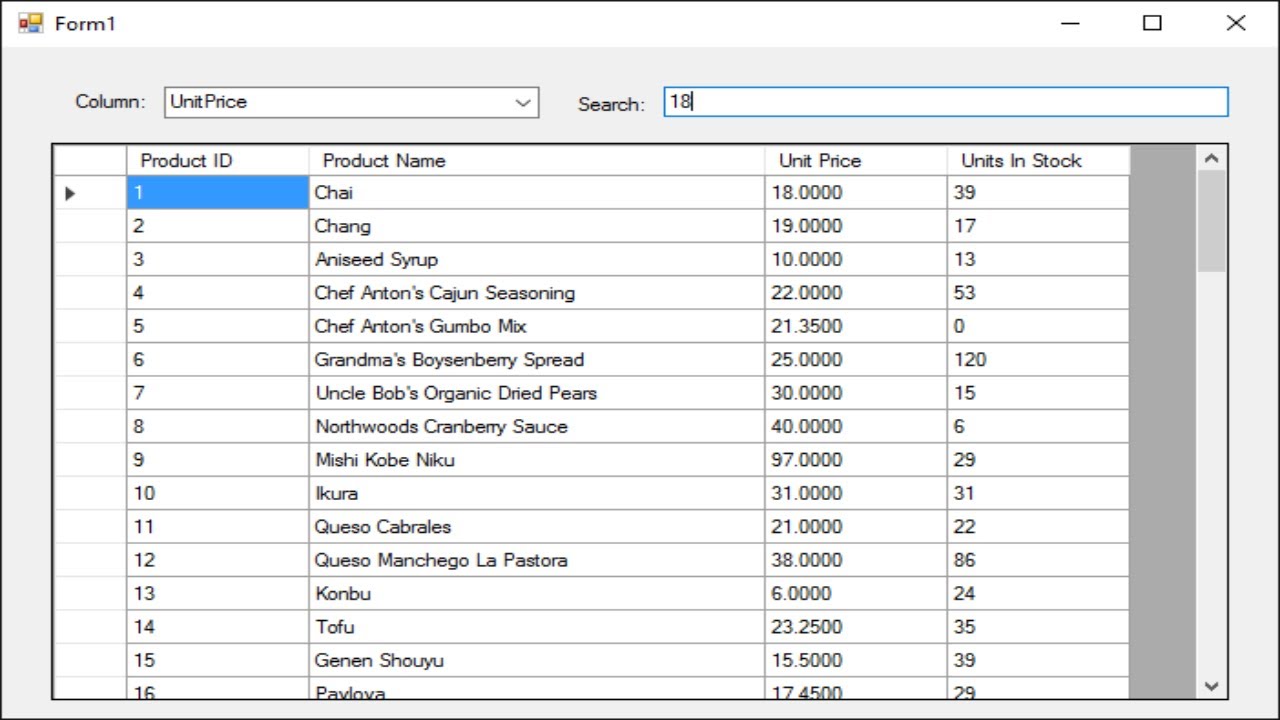Select the row header with current-row arrow
Image resolution: width=1280 pixels, height=720 pixels.
click(x=90, y=193)
